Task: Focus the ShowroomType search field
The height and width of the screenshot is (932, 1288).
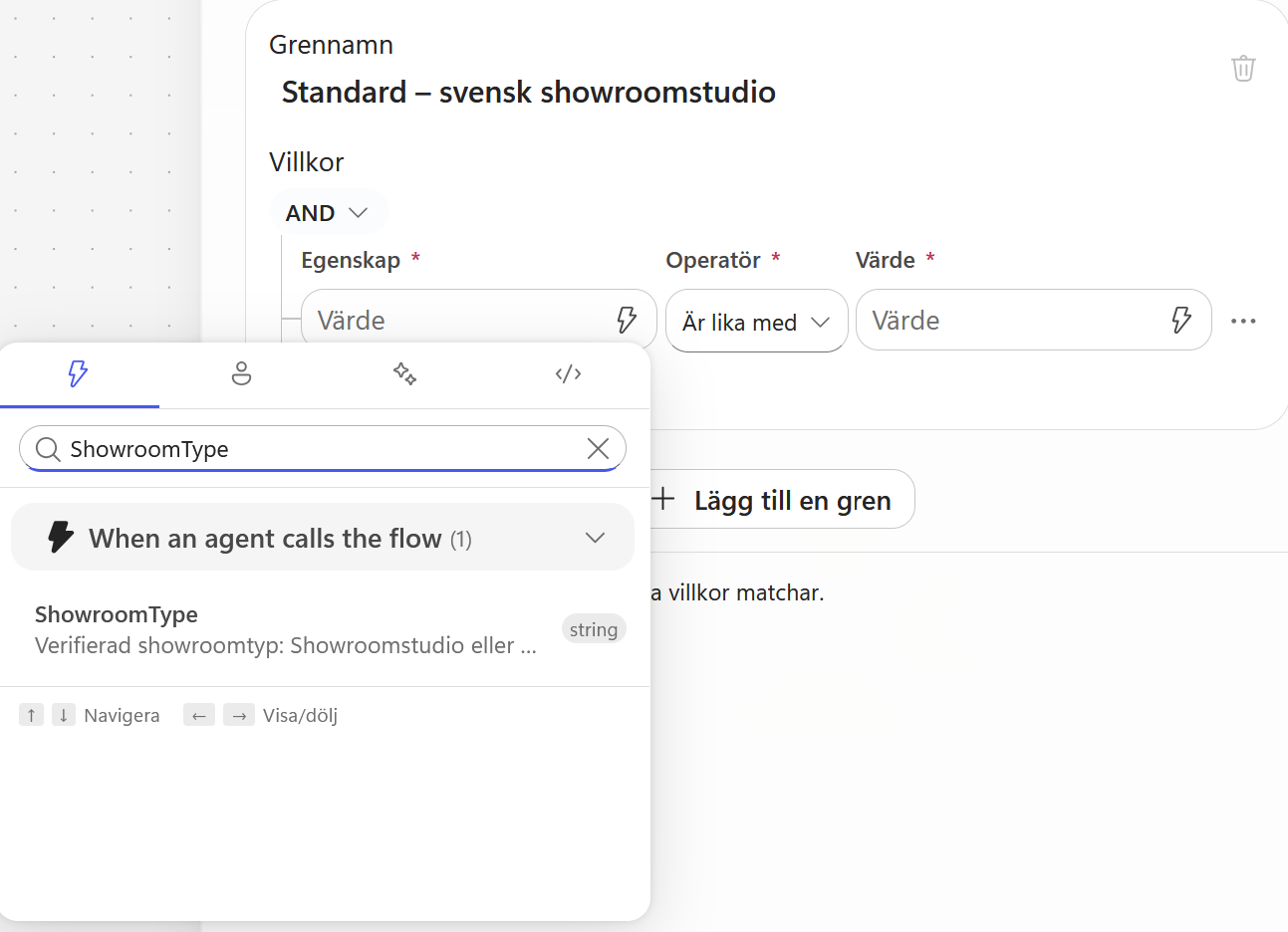Action: tap(323, 449)
